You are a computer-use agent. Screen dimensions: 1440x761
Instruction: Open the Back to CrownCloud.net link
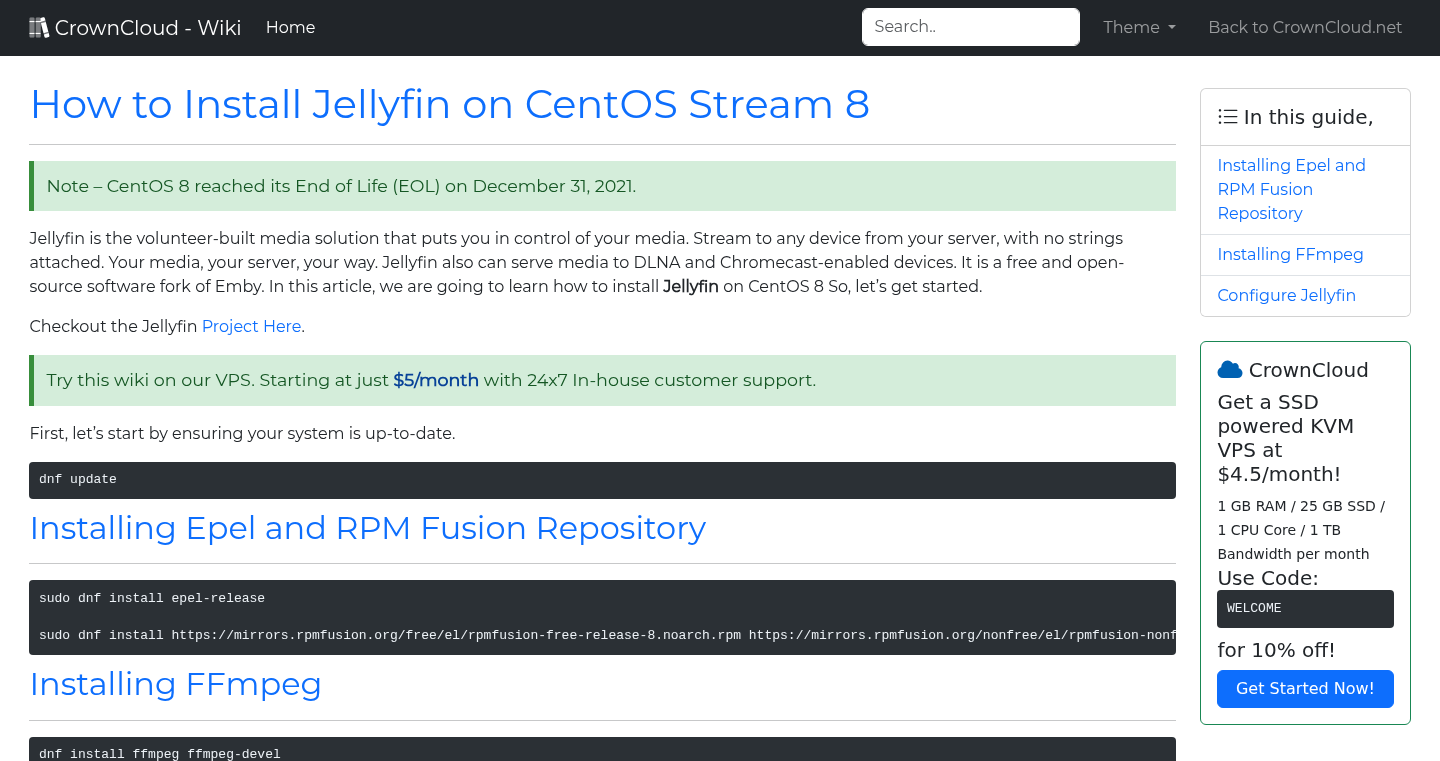coord(1305,27)
